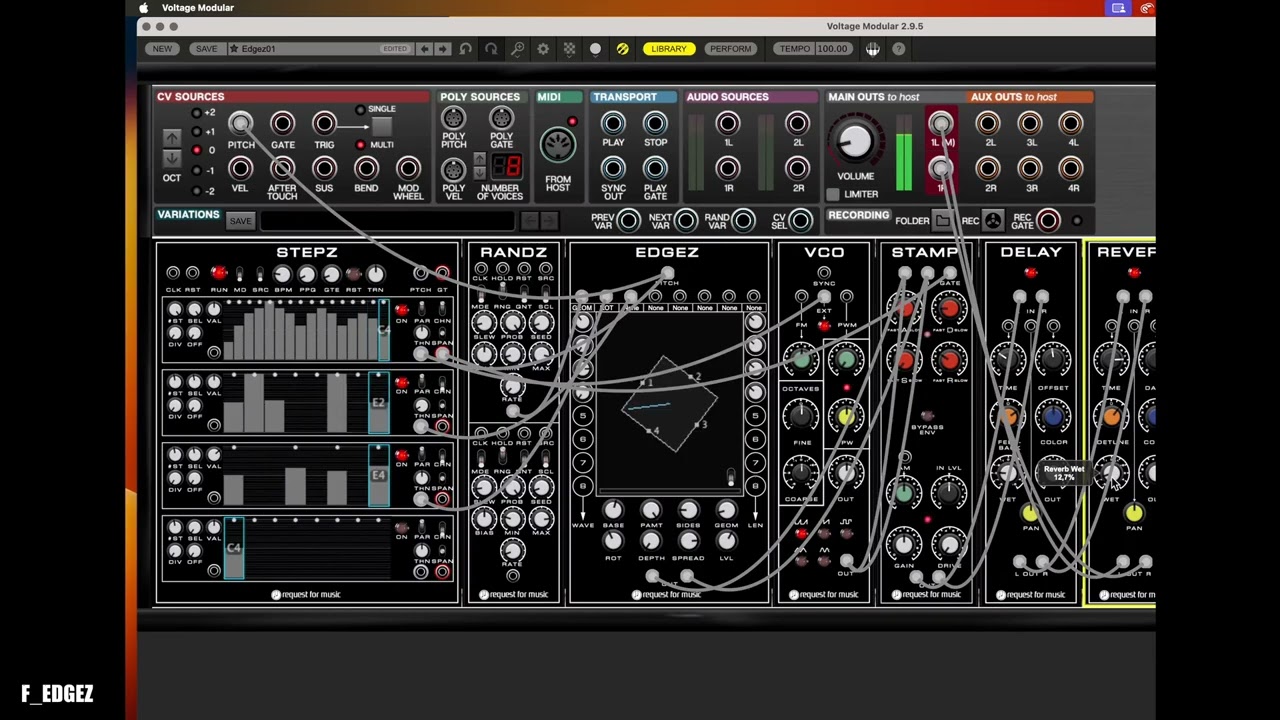Switch to the LIBRARY view
Screen dimensions: 1280x720
(669, 49)
